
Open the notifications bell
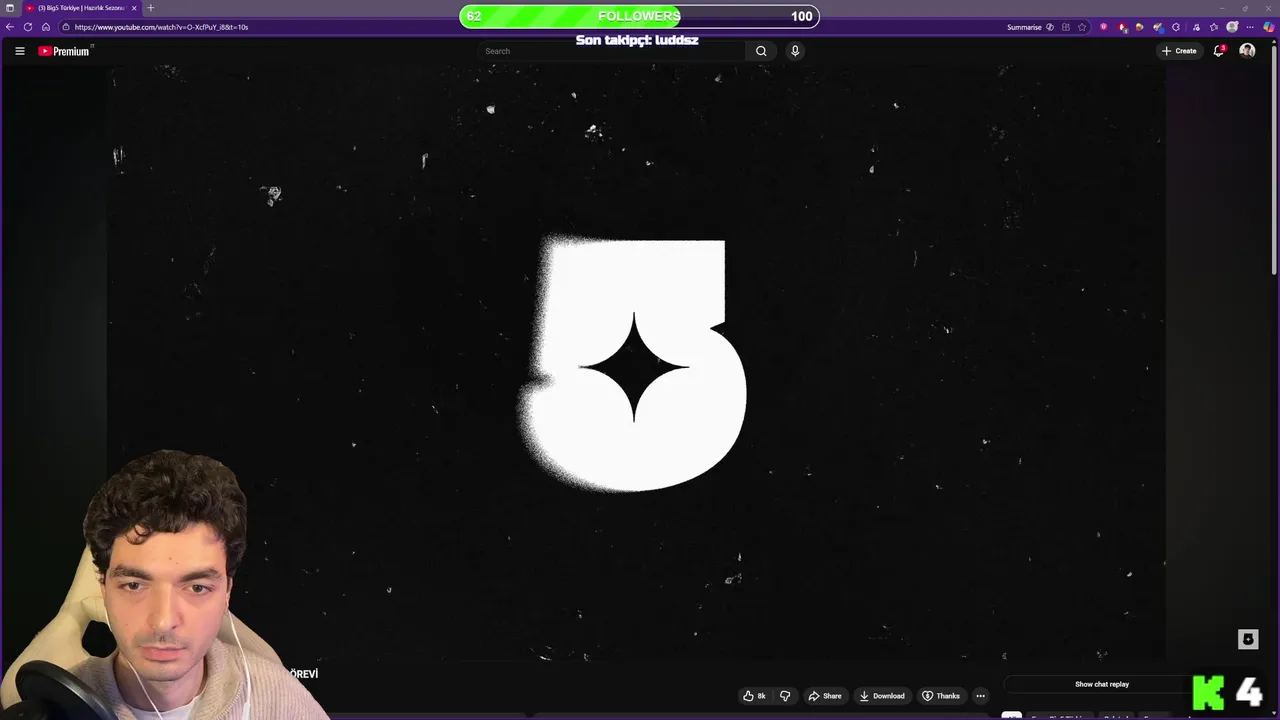coord(1219,51)
